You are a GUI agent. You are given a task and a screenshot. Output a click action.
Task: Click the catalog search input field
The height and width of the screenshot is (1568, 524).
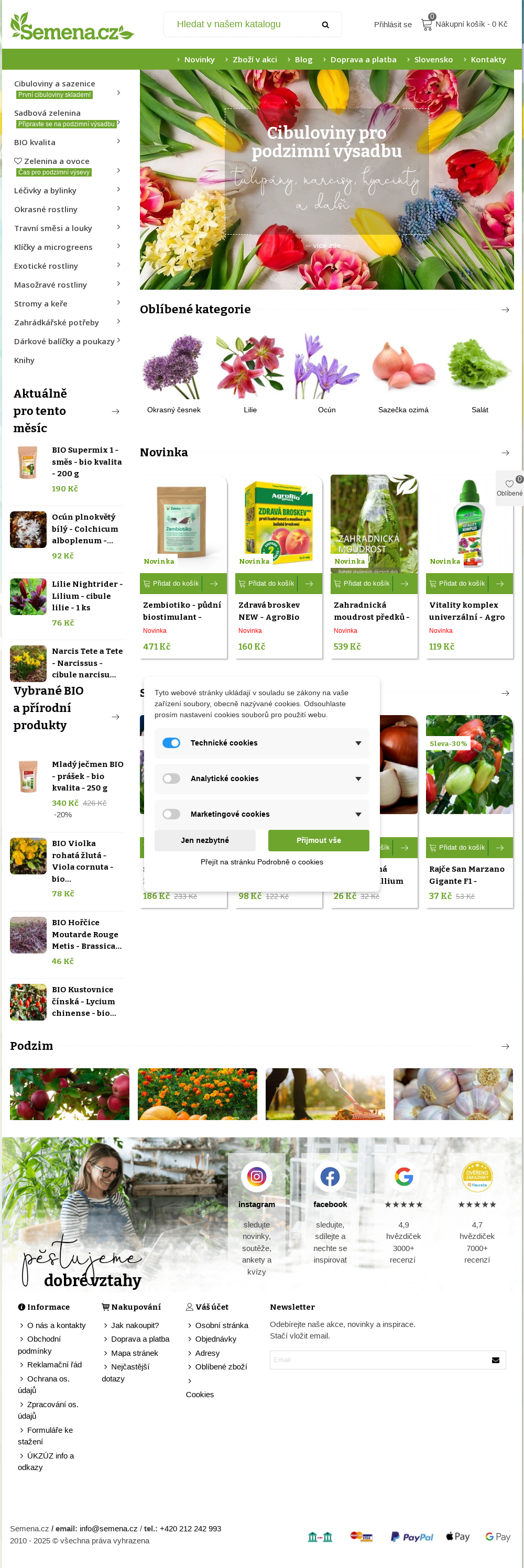point(244,24)
